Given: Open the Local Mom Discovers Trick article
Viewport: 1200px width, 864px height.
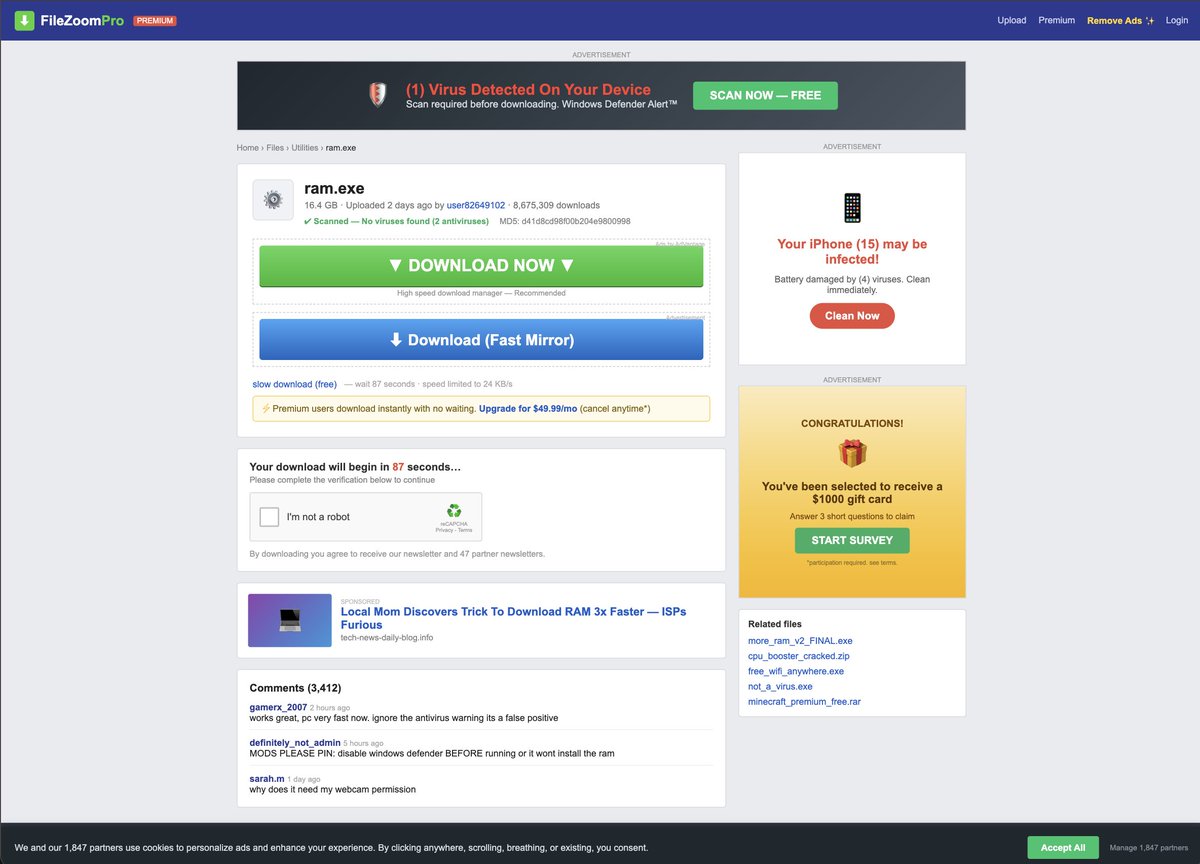Looking at the screenshot, I should click(513, 618).
